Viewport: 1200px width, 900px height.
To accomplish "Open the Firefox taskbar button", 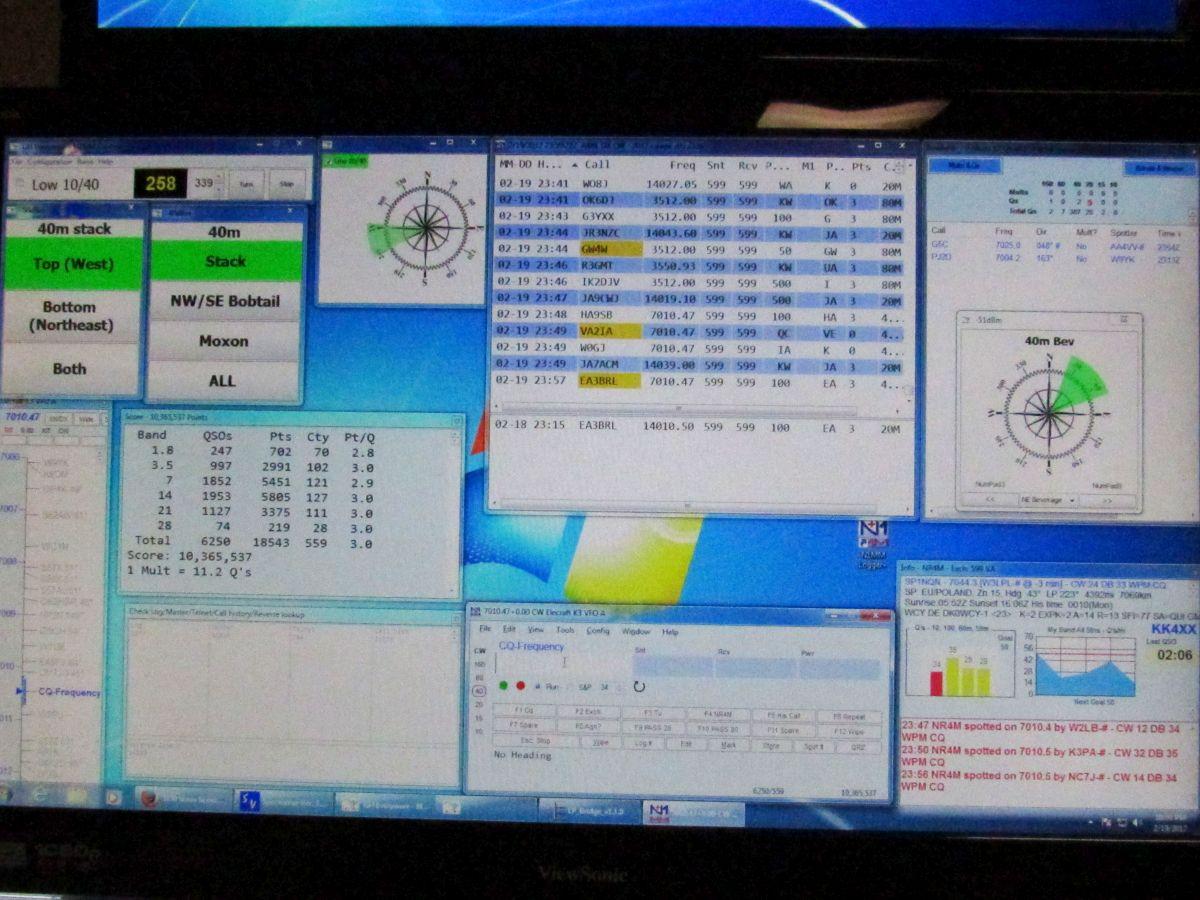I will point(182,800).
